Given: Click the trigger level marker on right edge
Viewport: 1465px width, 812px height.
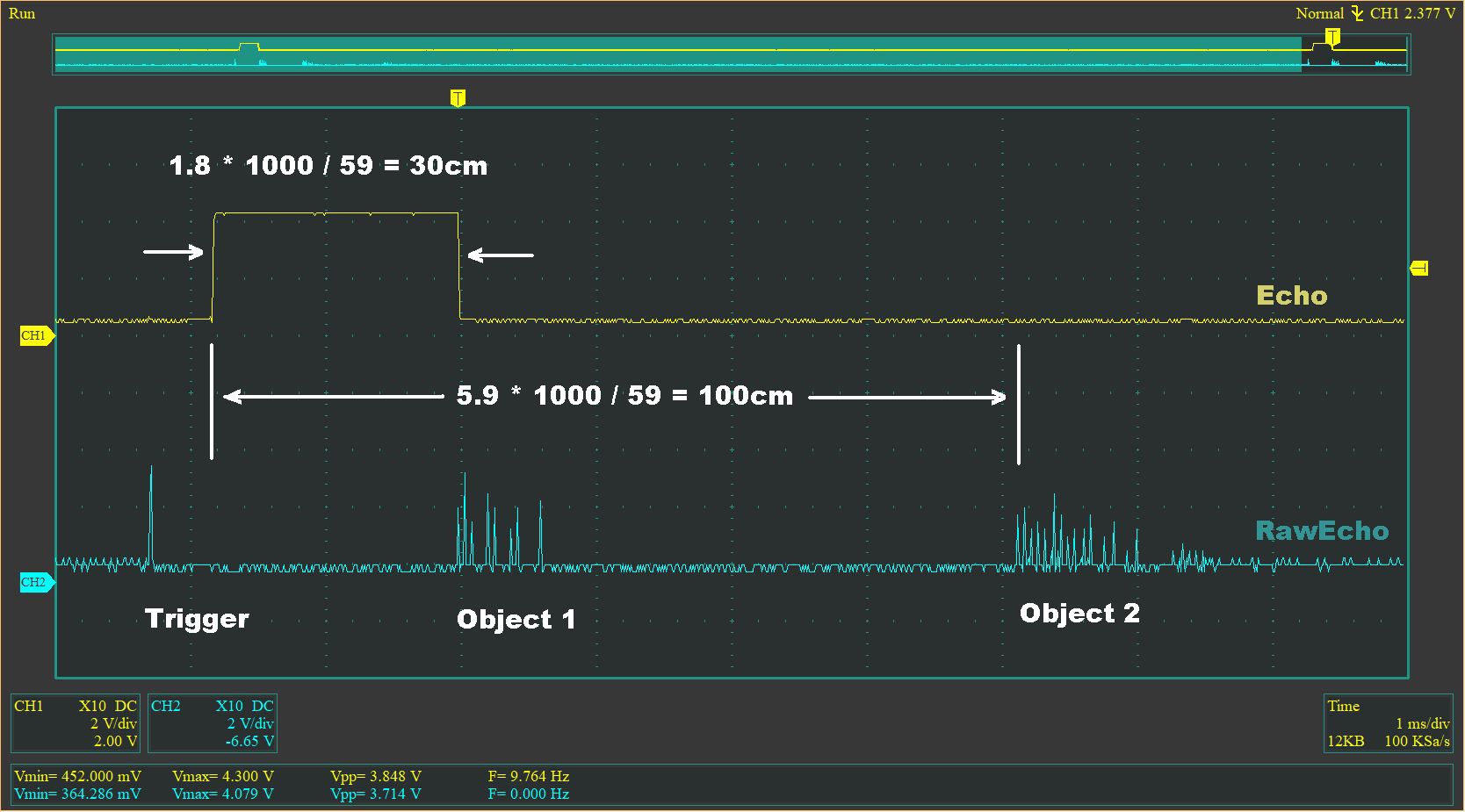Looking at the screenshot, I should click(1419, 268).
